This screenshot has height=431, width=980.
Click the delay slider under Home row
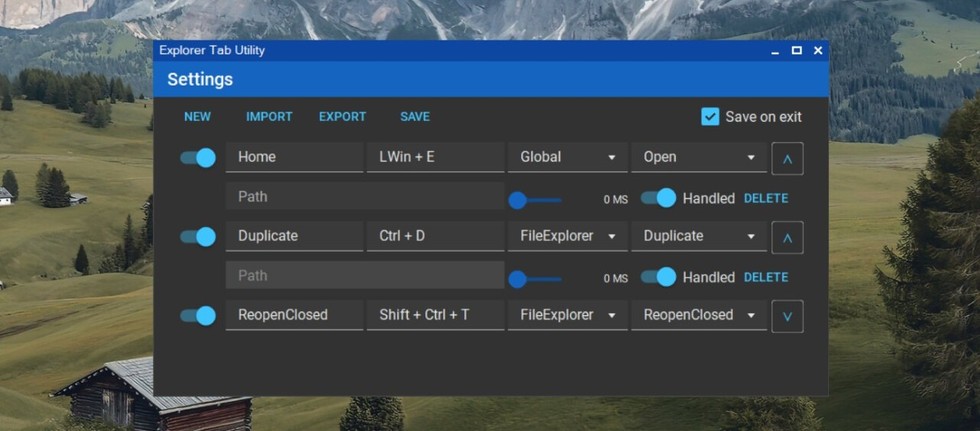point(535,200)
